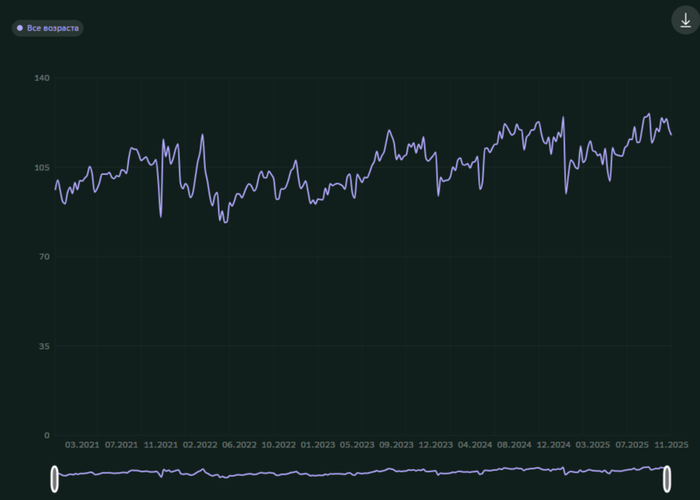Click the left range slider handle
The height and width of the screenshot is (500, 700).
point(54,479)
